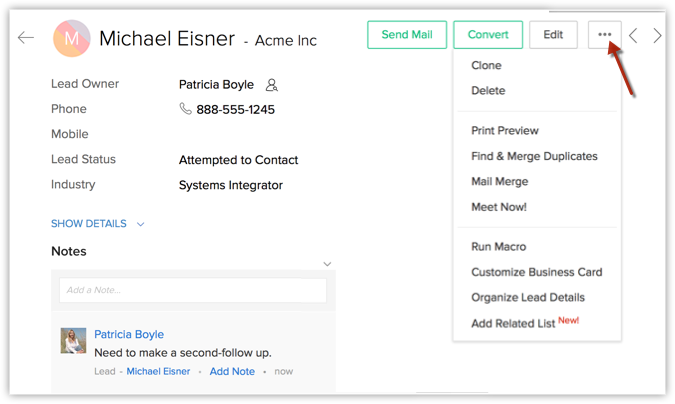Click Patricia Boyle's note photo thumbnail
This screenshot has width=675, height=404.
click(73, 341)
